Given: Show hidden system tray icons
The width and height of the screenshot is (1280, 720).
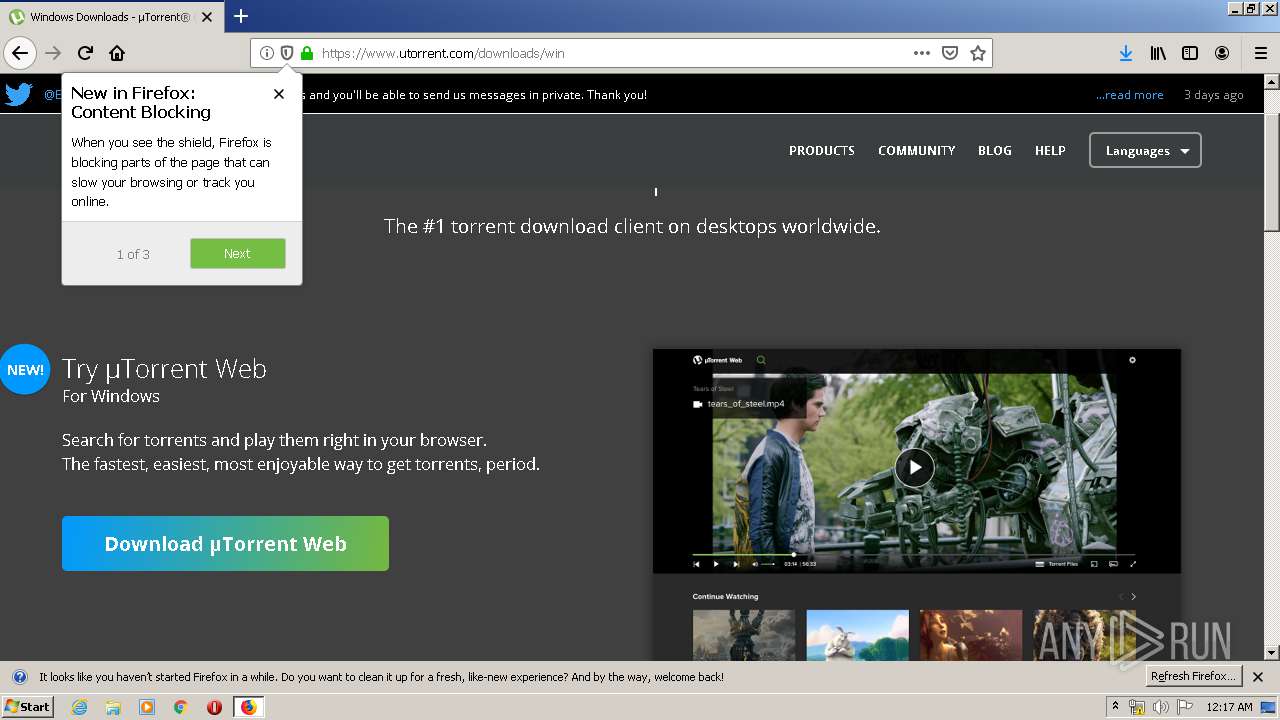Looking at the screenshot, I should 1116,707.
